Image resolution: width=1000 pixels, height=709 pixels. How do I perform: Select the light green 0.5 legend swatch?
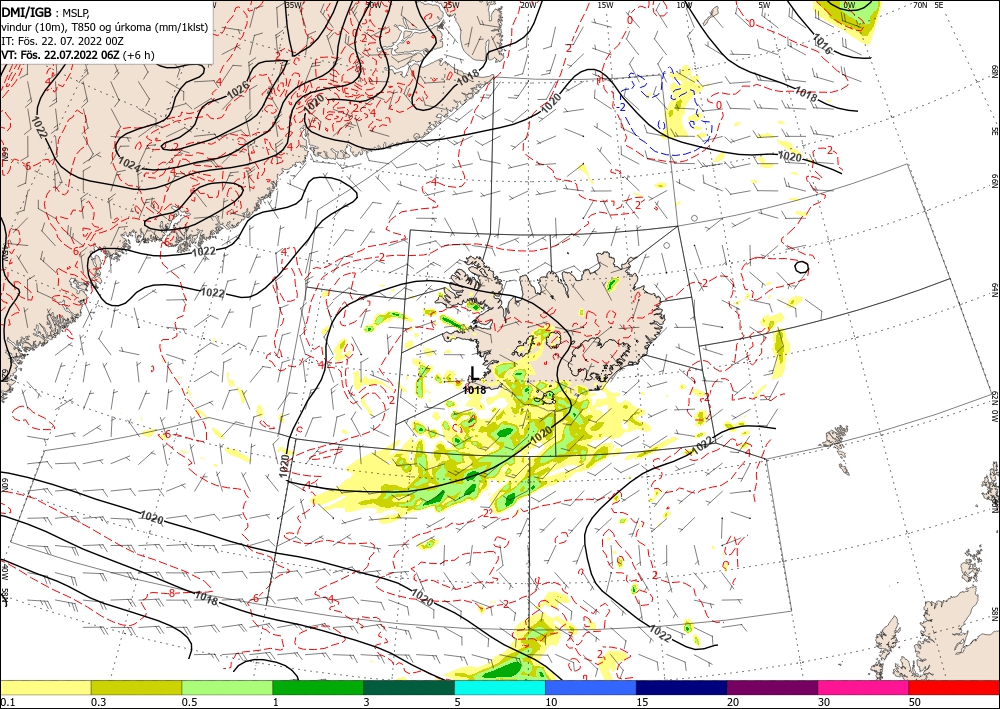click(x=227, y=687)
